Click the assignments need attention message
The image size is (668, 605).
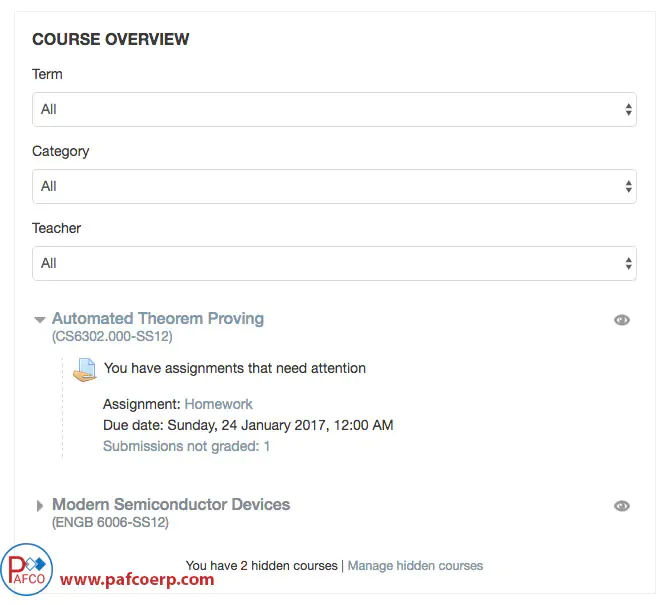[x=235, y=368]
